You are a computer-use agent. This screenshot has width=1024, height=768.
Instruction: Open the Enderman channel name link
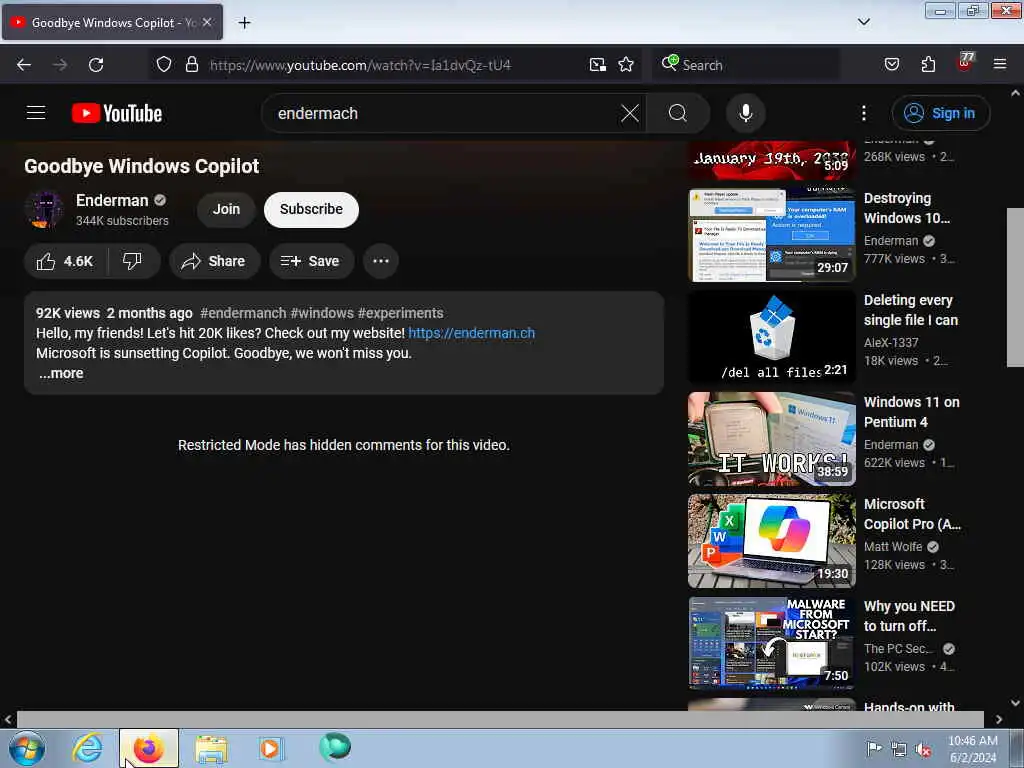(112, 200)
